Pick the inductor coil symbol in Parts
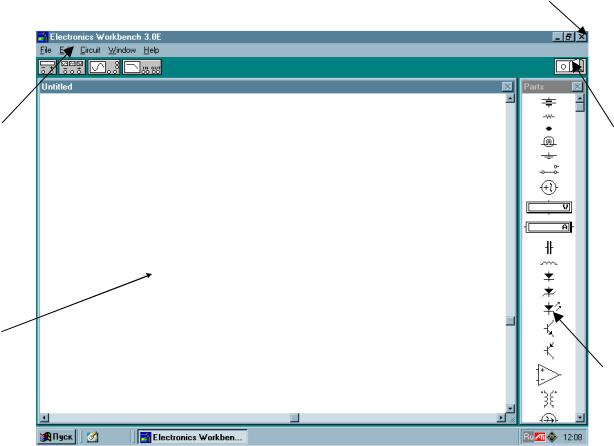This screenshot has width=614, height=446. click(x=549, y=264)
